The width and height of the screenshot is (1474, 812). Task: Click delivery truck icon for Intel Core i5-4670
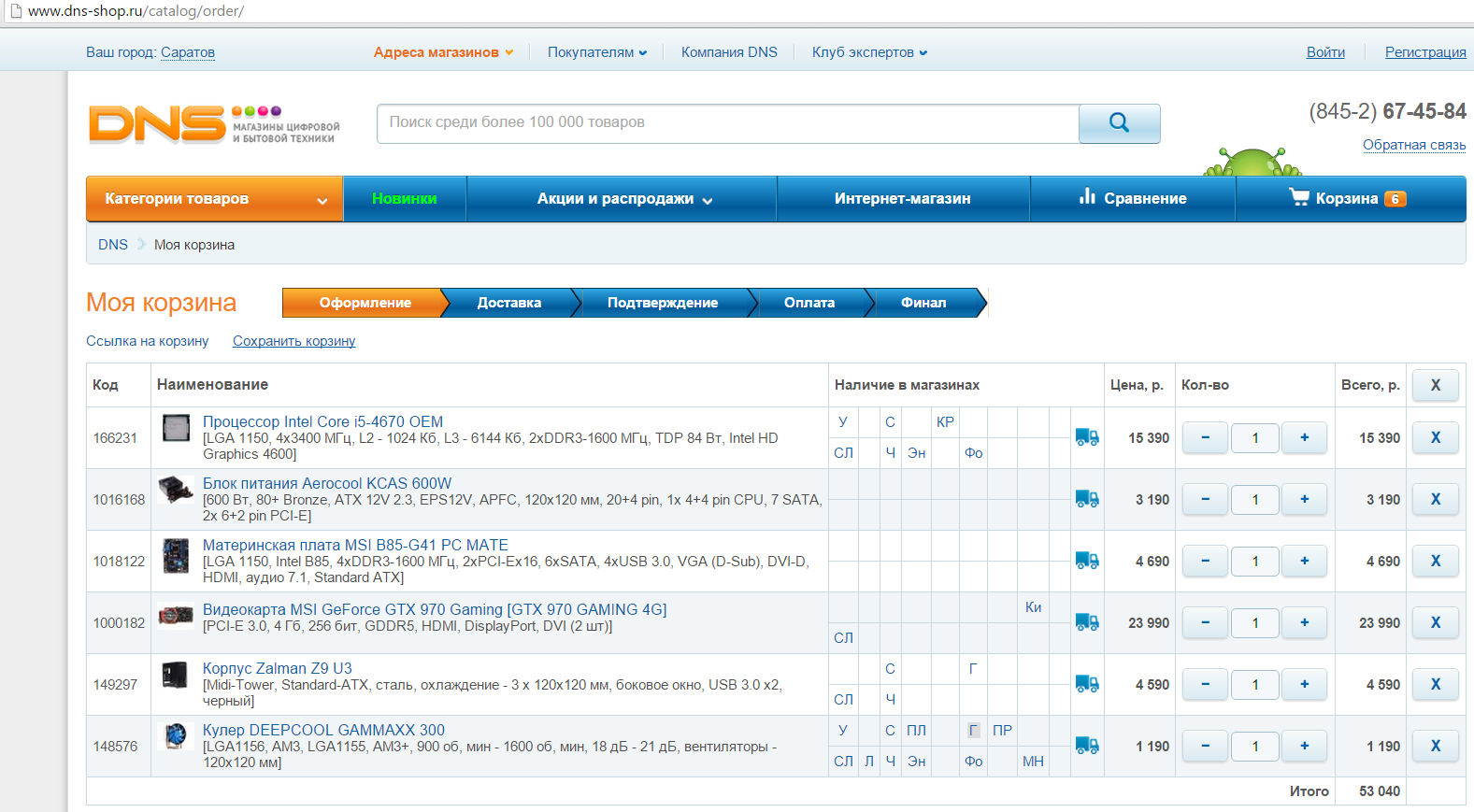[1087, 437]
